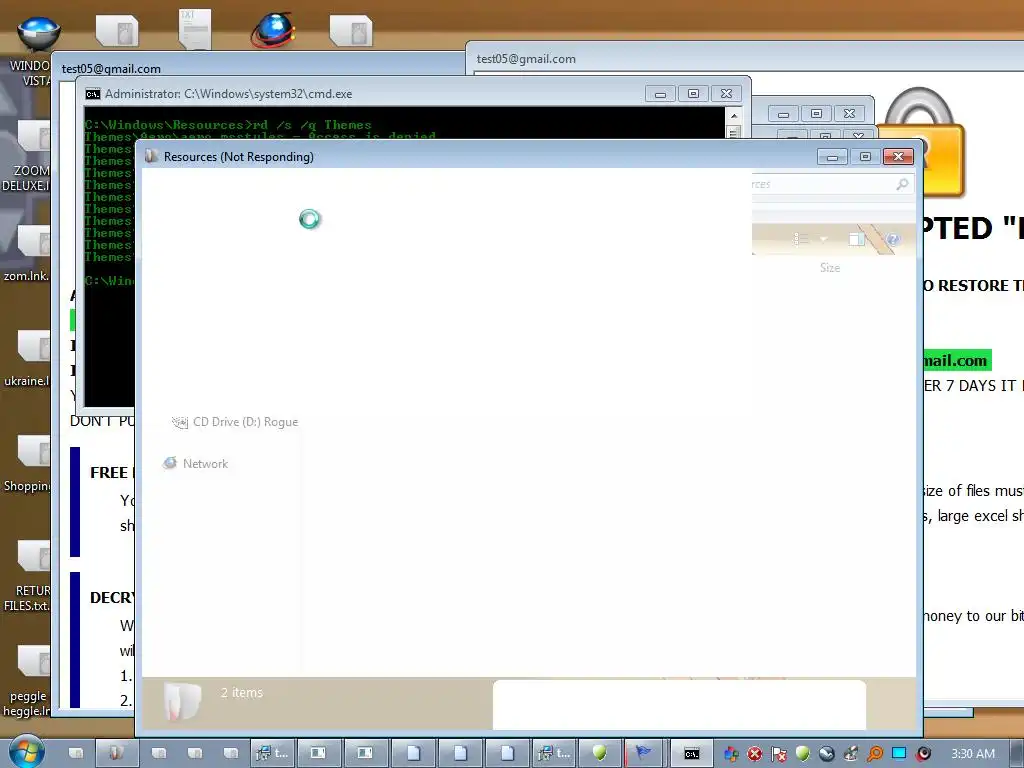Viewport: 1024px width, 768px height.
Task: Click the blue flag taskbar button
Action: [644, 754]
